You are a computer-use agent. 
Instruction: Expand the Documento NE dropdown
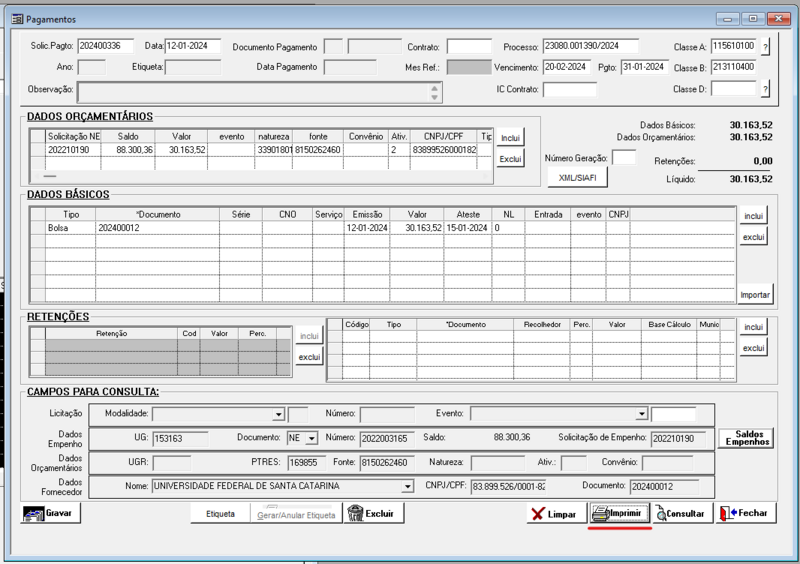(311, 438)
